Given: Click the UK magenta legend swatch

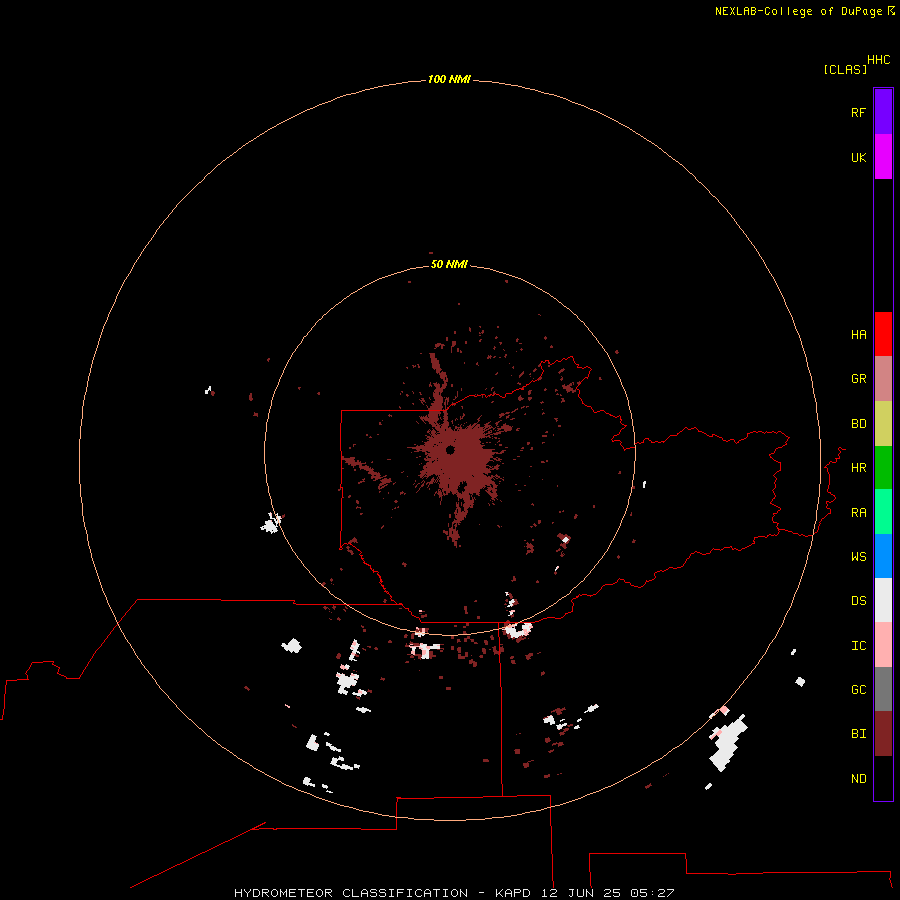Looking at the screenshot, I should coord(883,157).
